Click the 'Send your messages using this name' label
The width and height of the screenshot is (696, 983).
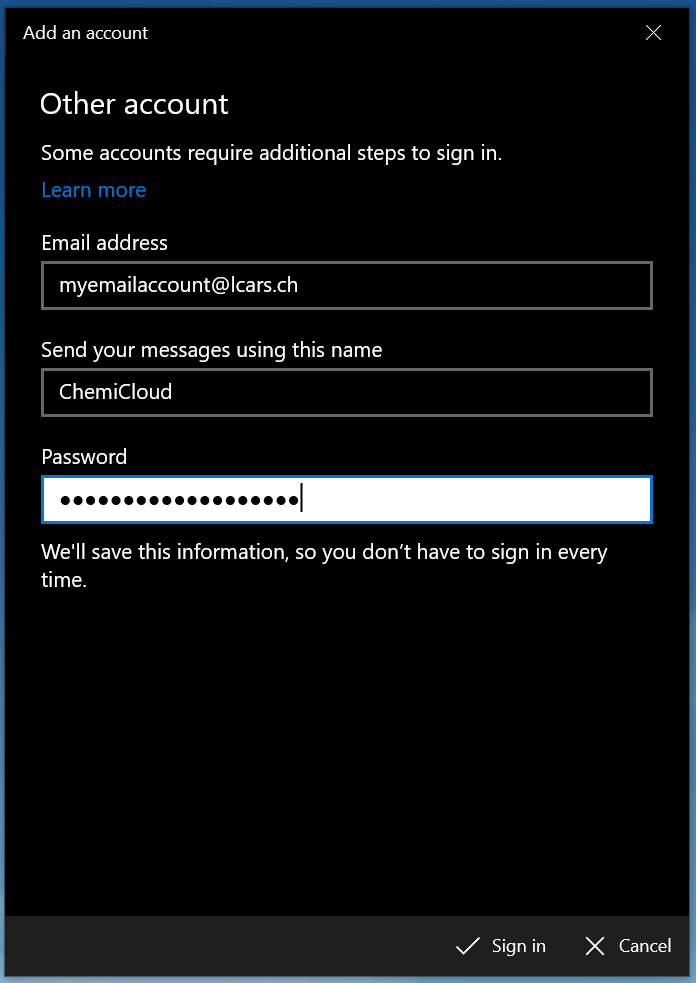pyautogui.click(x=212, y=350)
